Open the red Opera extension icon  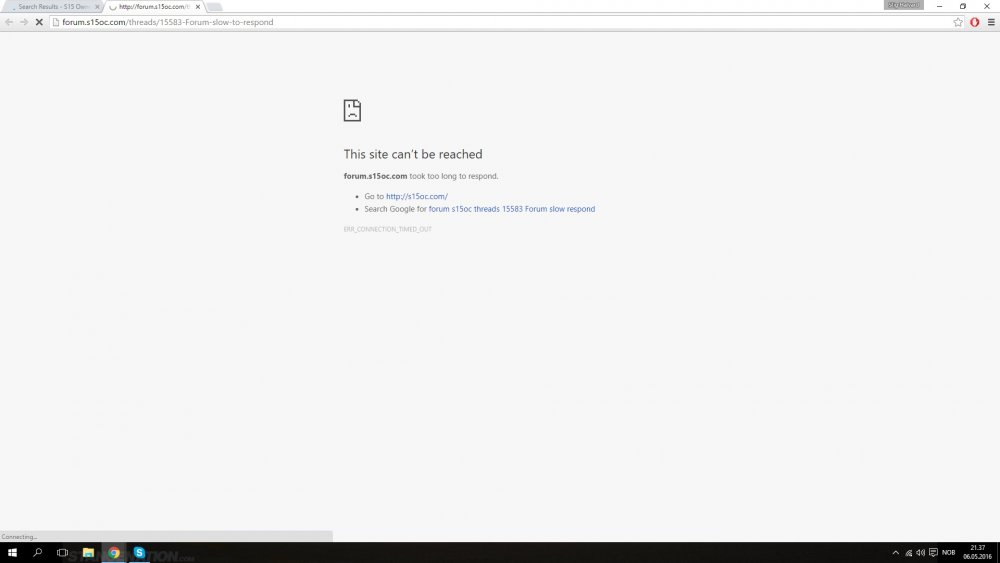point(974,22)
